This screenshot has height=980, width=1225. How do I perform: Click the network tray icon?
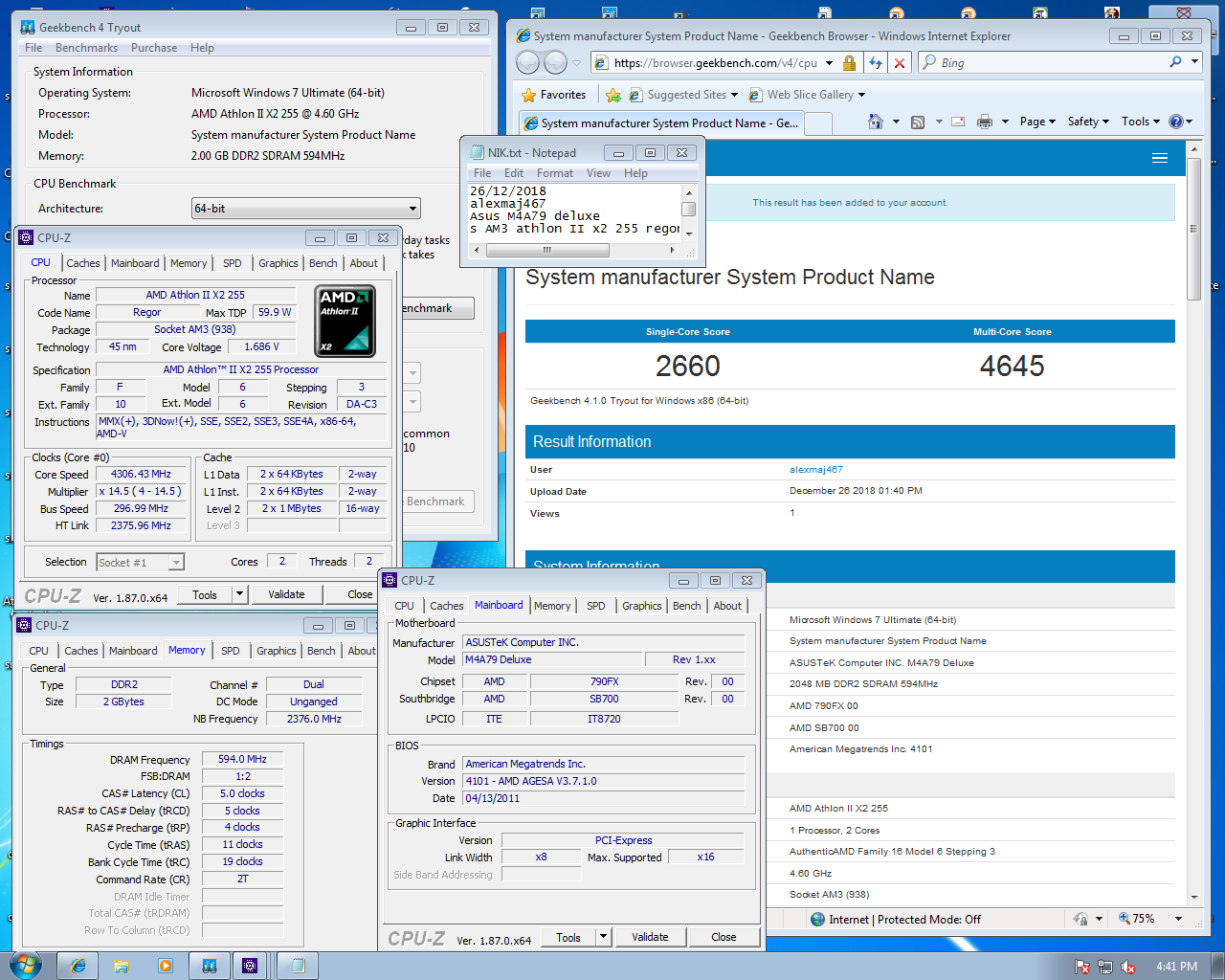coord(1105,967)
